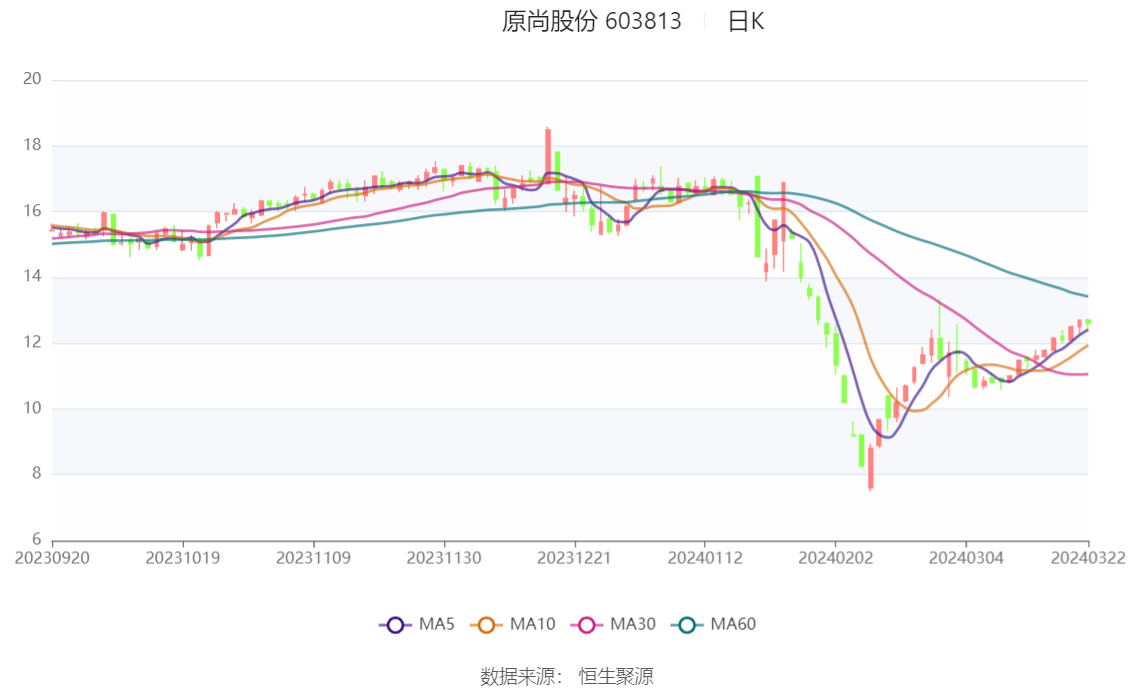The height and width of the screenshot is (689, 1134).
Task: Click x-axis date label 20230920
Action: coord(52,558)
